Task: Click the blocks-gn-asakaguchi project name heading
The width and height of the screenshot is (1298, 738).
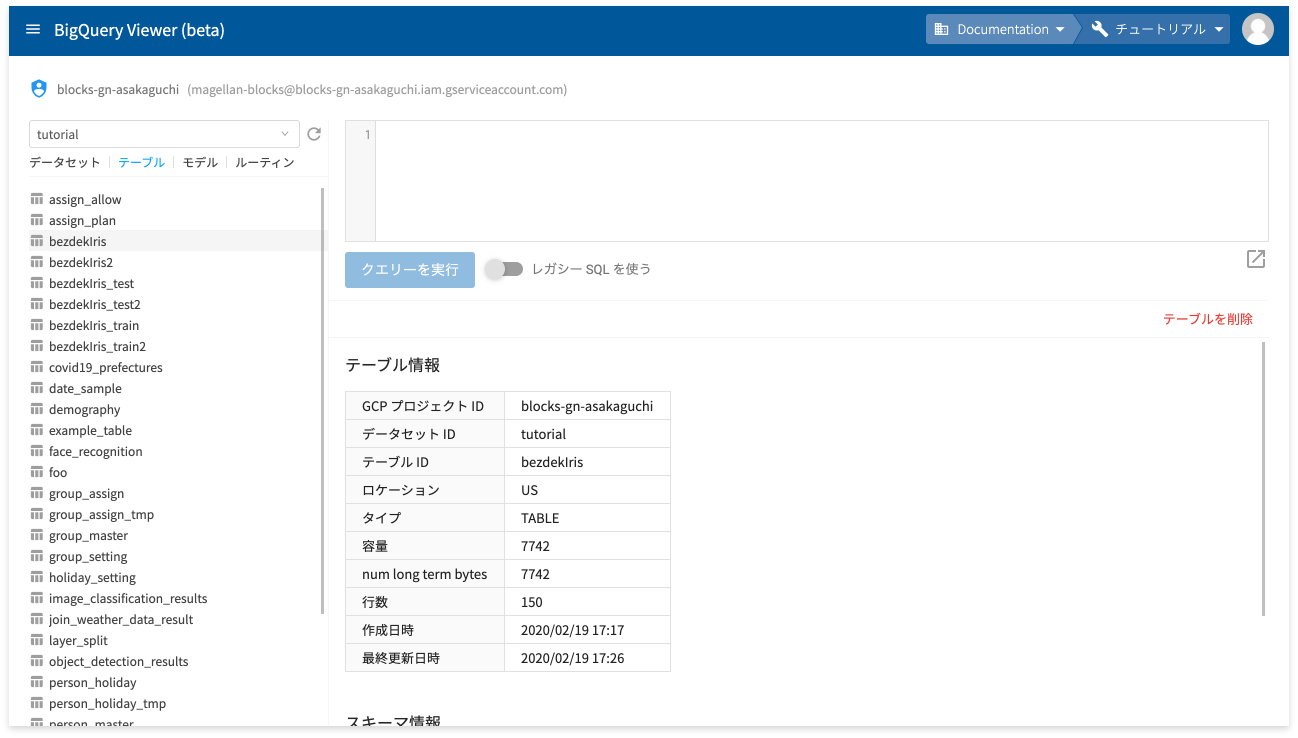Action: click(118, 89)
